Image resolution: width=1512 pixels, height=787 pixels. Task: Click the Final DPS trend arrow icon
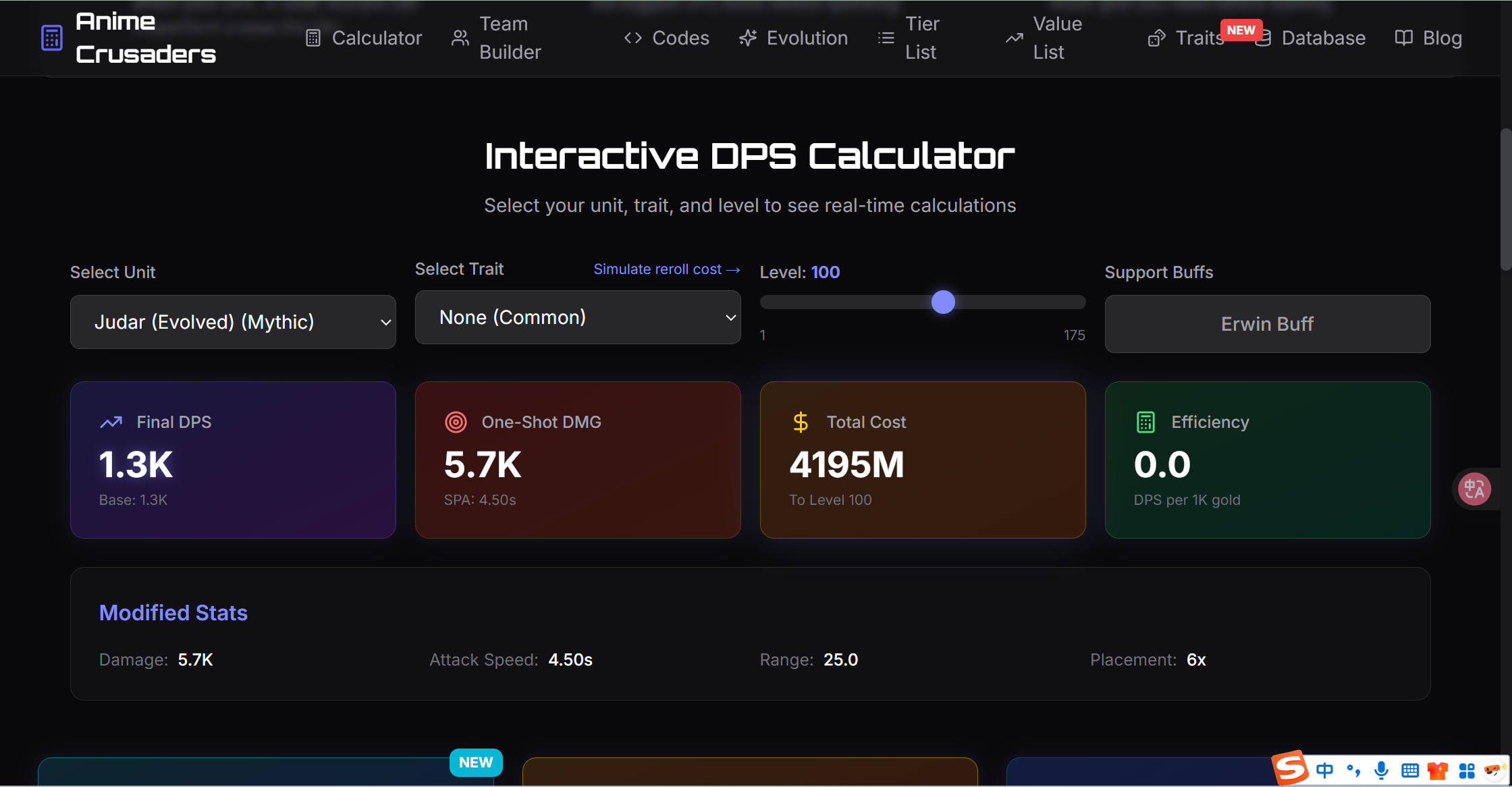click(111, 423)
